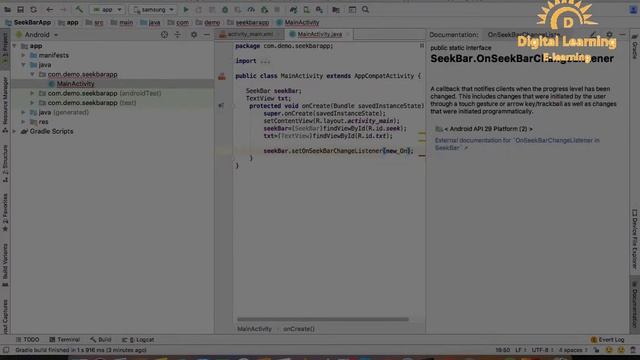
Task: Open the Logcat tool window
Action: point(138,340)
